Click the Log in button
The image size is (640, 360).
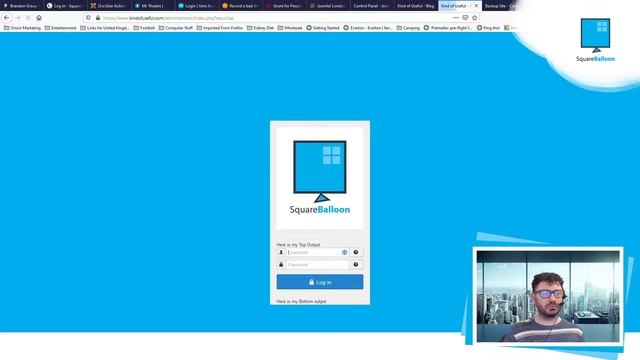(320, 282)
